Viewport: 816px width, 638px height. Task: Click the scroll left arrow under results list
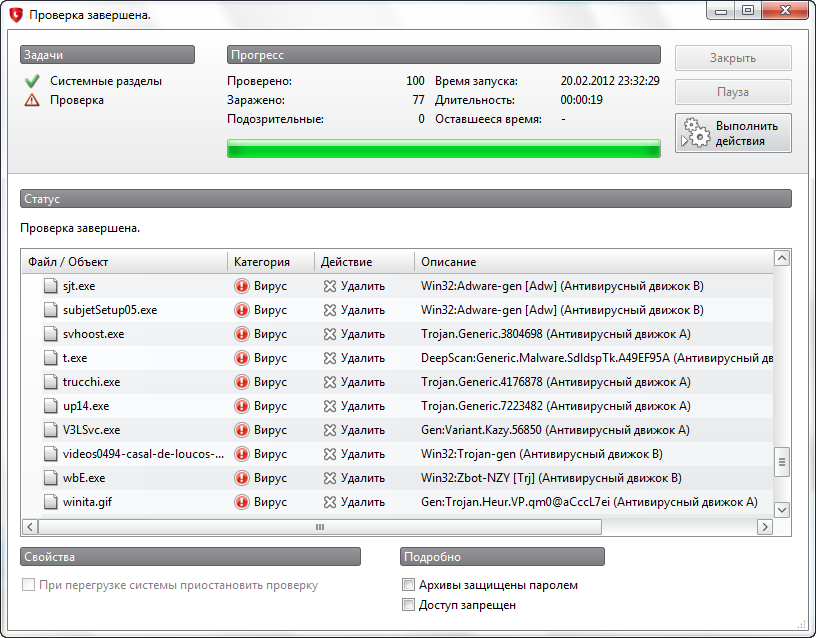[x=30, y=527]
